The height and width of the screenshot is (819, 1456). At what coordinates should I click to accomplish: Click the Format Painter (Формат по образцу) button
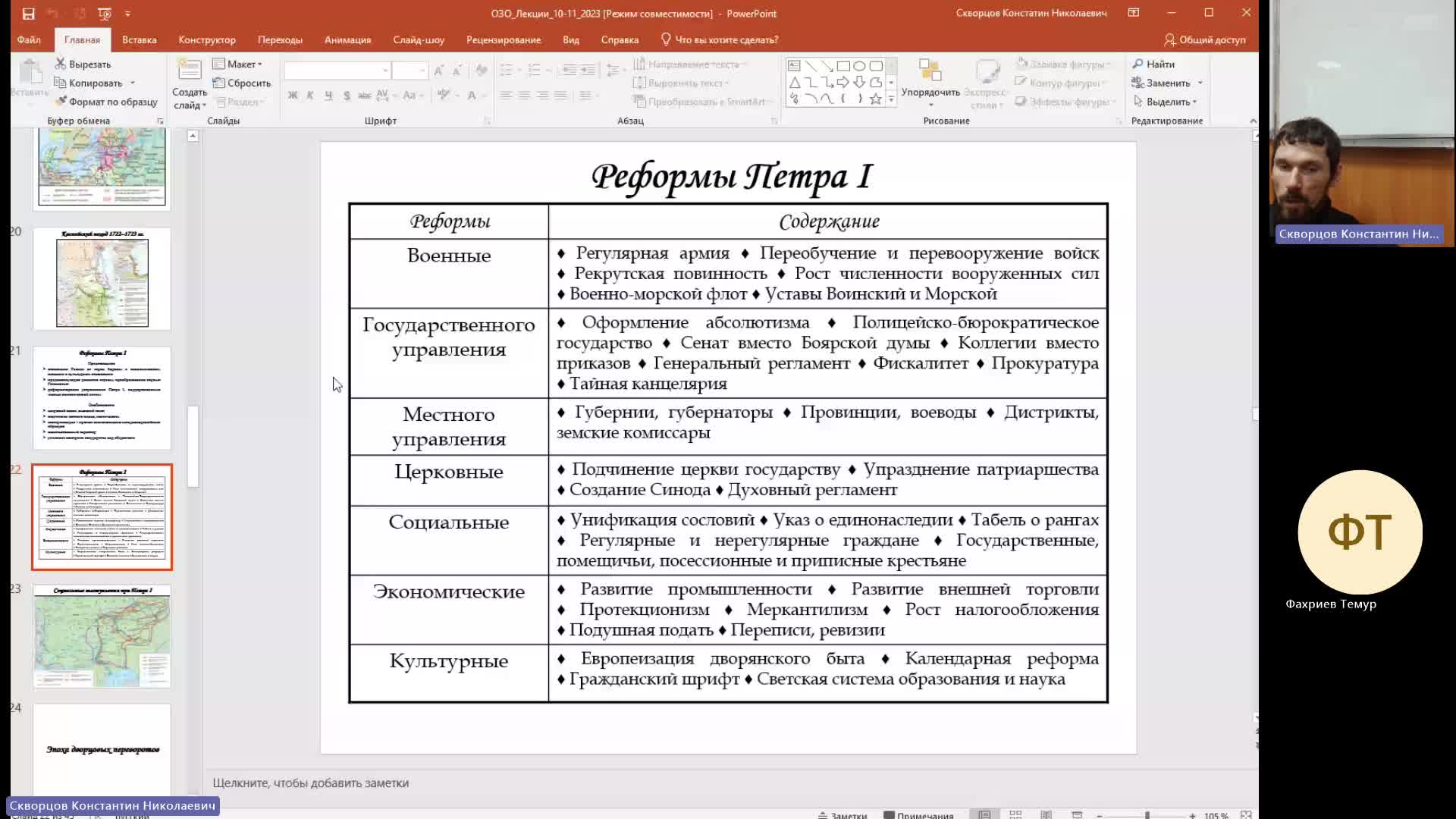106,102
